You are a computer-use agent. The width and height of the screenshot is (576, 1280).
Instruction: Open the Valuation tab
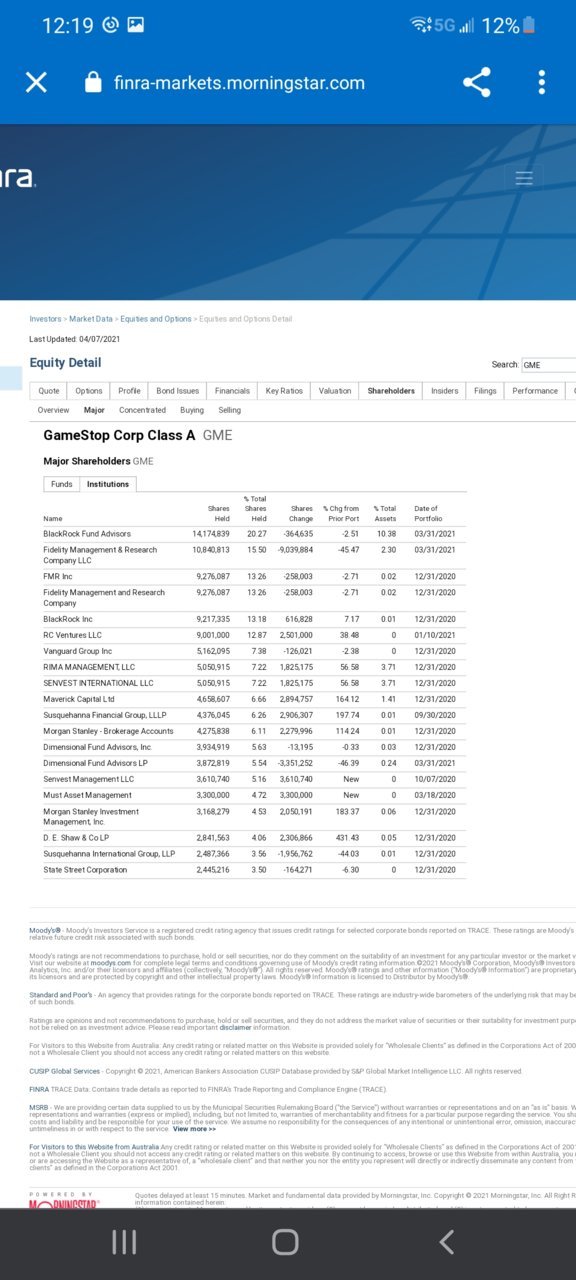335,391
